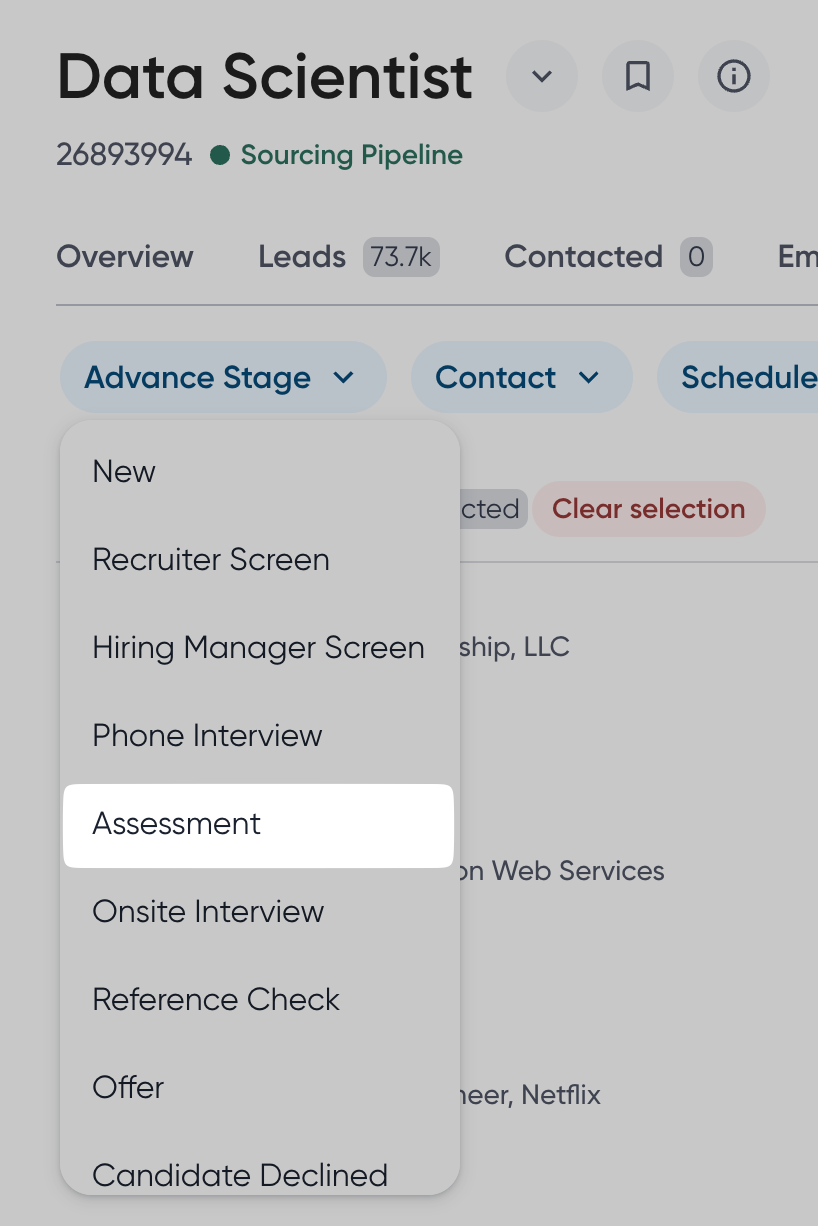Expand the Contact dropdown
Screen dimensions: 818x1226
521,378
